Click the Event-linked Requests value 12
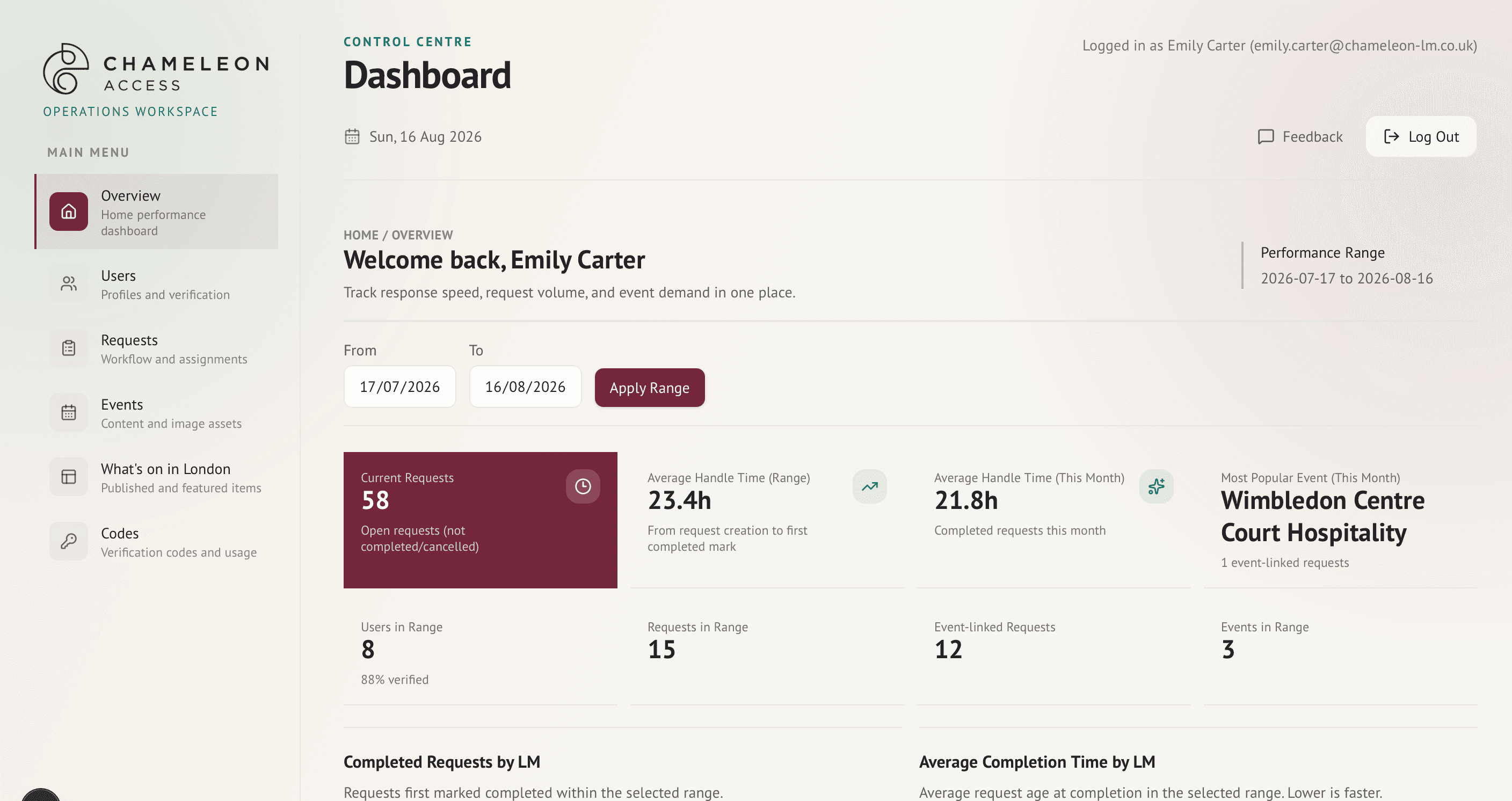 (948, 650)
